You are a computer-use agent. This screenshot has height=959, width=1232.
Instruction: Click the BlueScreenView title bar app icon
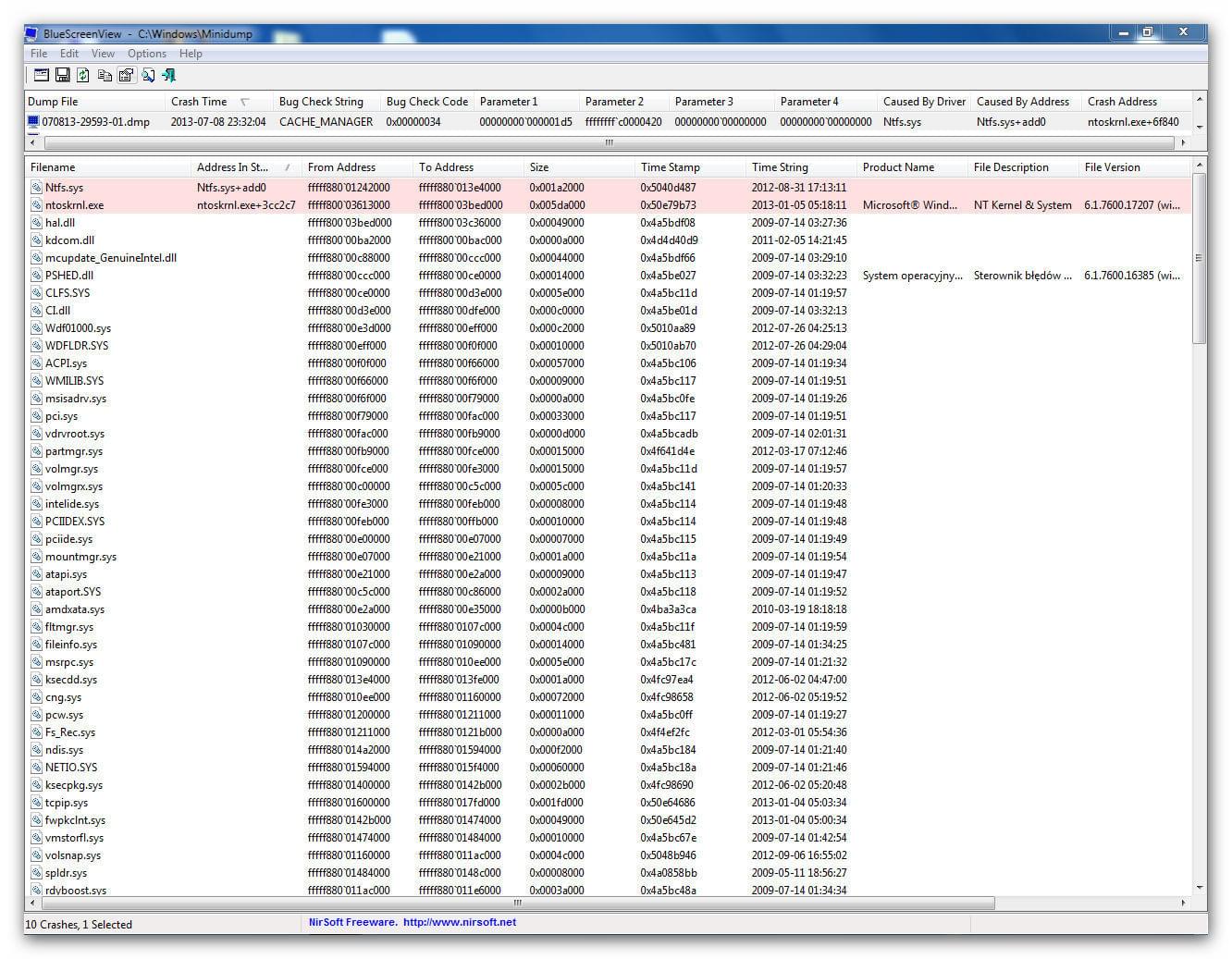pos(33,33)
